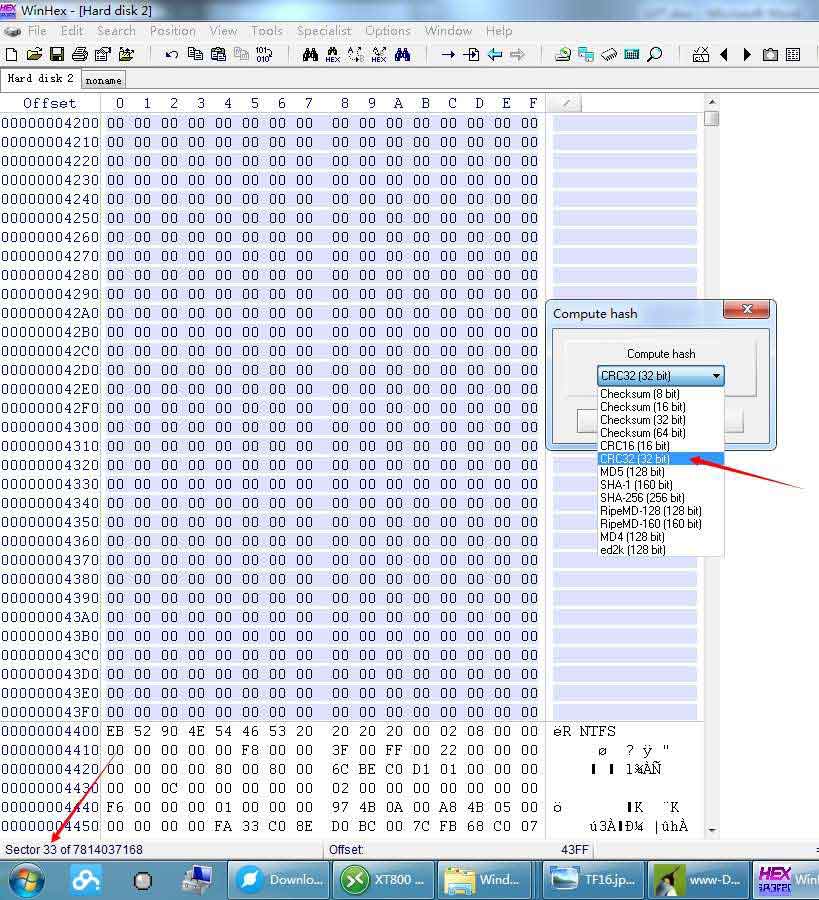Click the offset row label 0000004400
This screenshot has width=819, height=900.
click(50, 731)
